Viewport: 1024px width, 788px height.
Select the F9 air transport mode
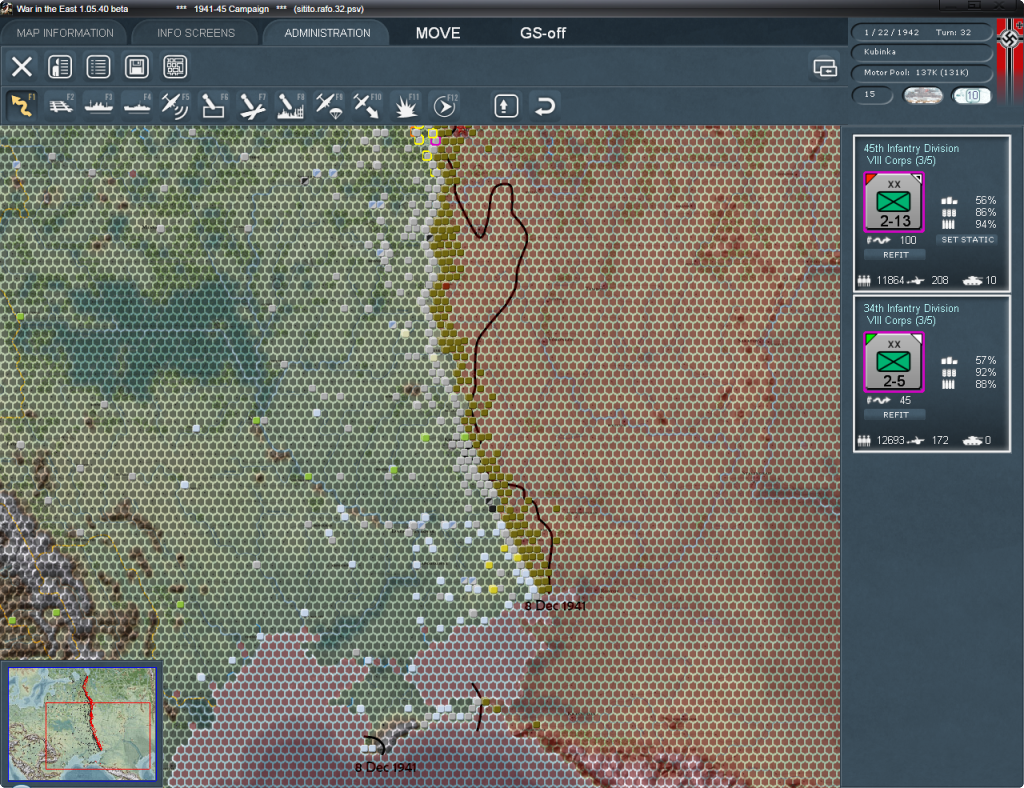click(x=328, y=105)
